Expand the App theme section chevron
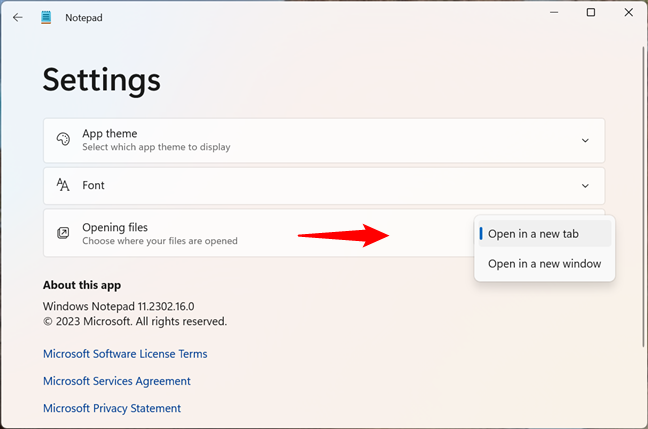This screenshot has width=648, height=429. tap(585, 141)
